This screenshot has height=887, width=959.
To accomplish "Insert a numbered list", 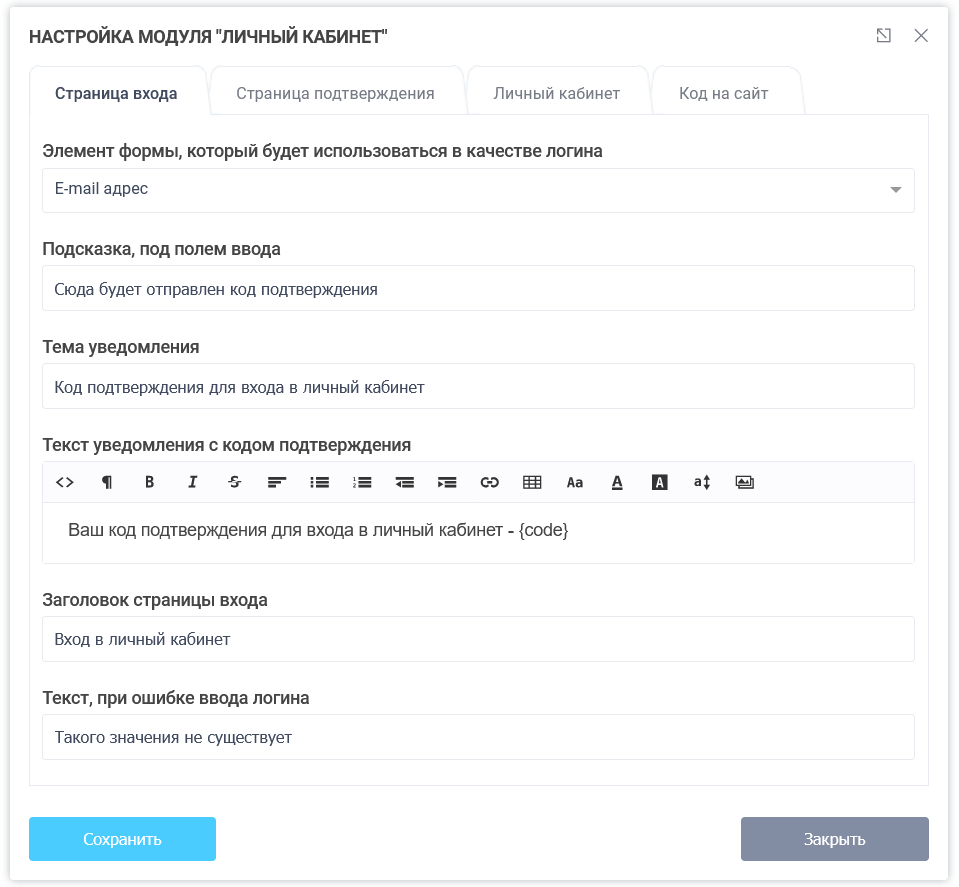I will [x=362, y=482].
